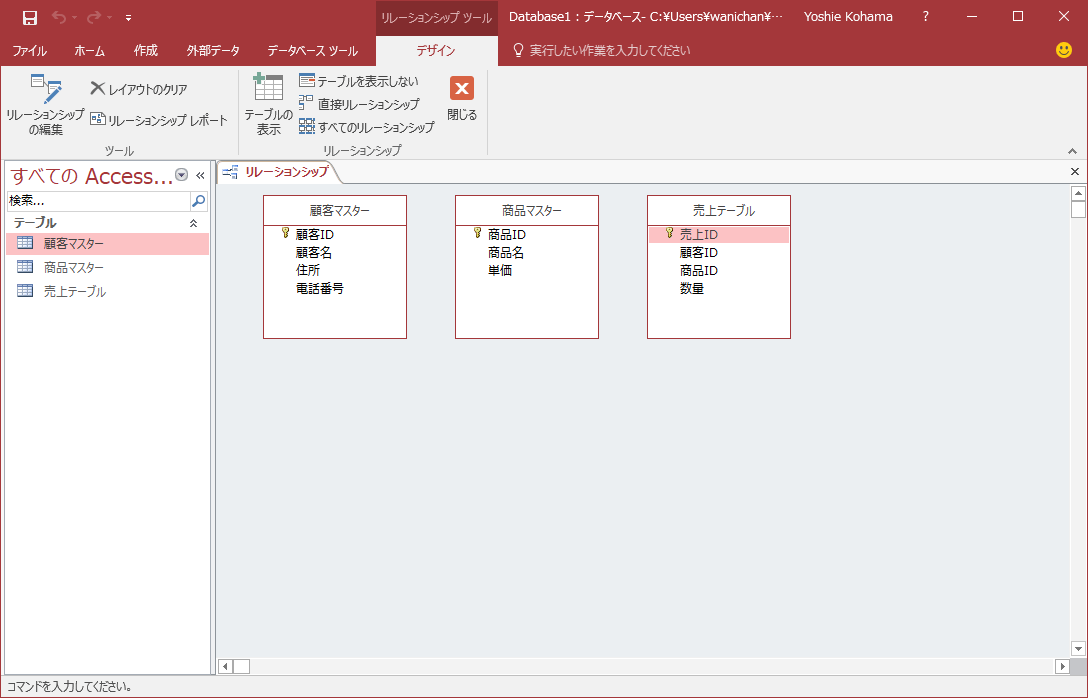Choose テーブルを表示しない in the ribbon
Image resolution: width=1088 pixels, height=698 pixels.
pyautogui.click(x=359, y=81)
